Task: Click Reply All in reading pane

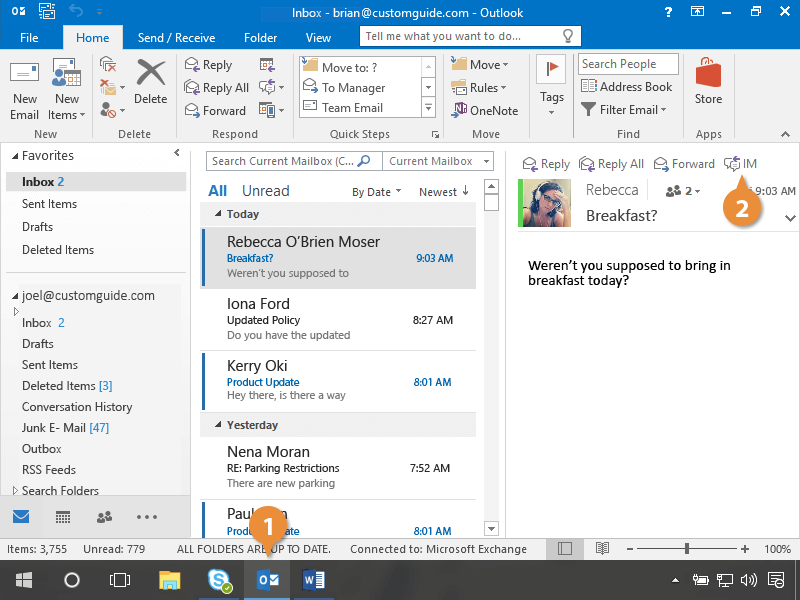Action: (x=611, y=164)
